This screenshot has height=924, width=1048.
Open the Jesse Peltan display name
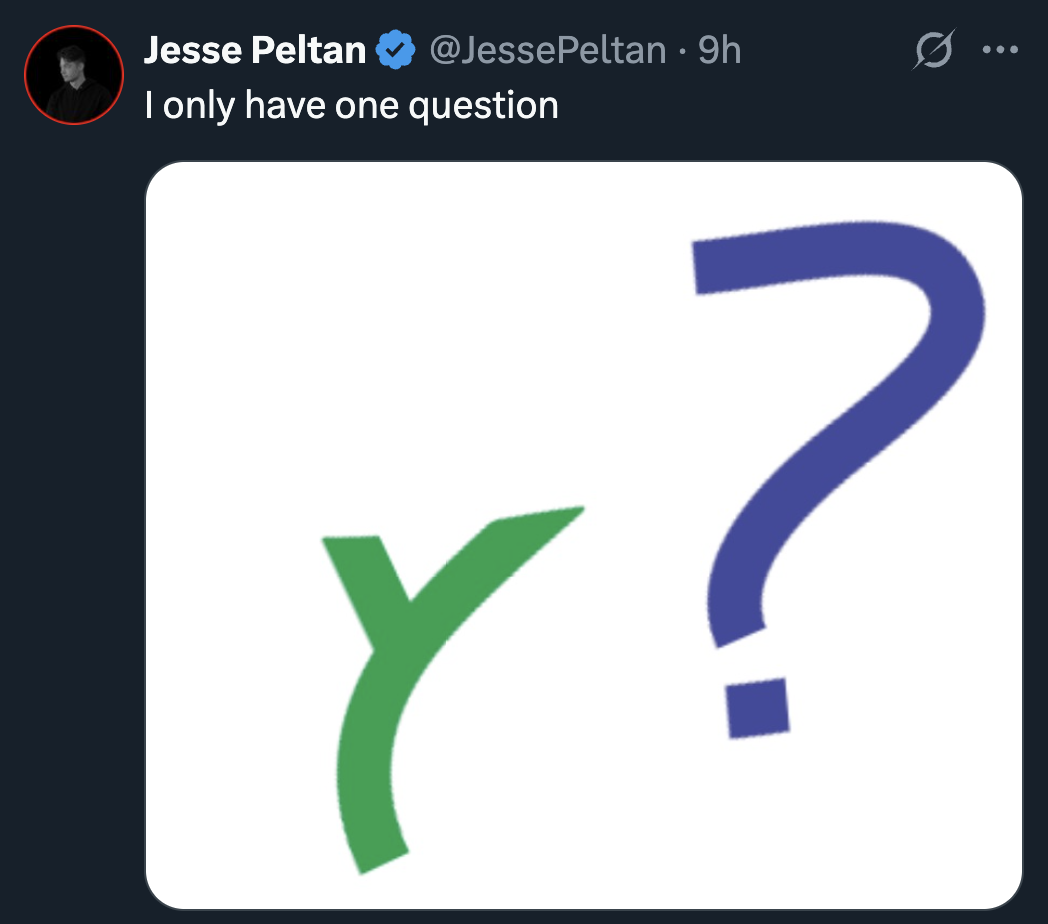coord(255,50)
